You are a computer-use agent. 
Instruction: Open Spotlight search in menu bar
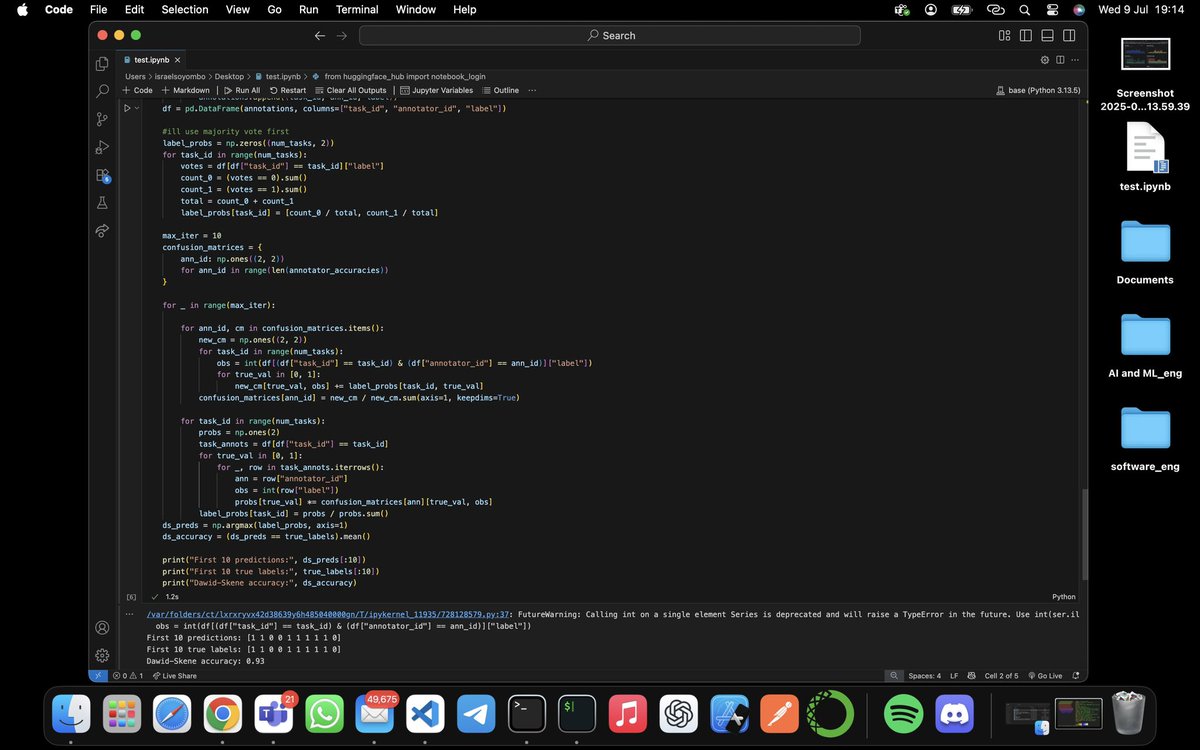click(x=1024, y=10)
